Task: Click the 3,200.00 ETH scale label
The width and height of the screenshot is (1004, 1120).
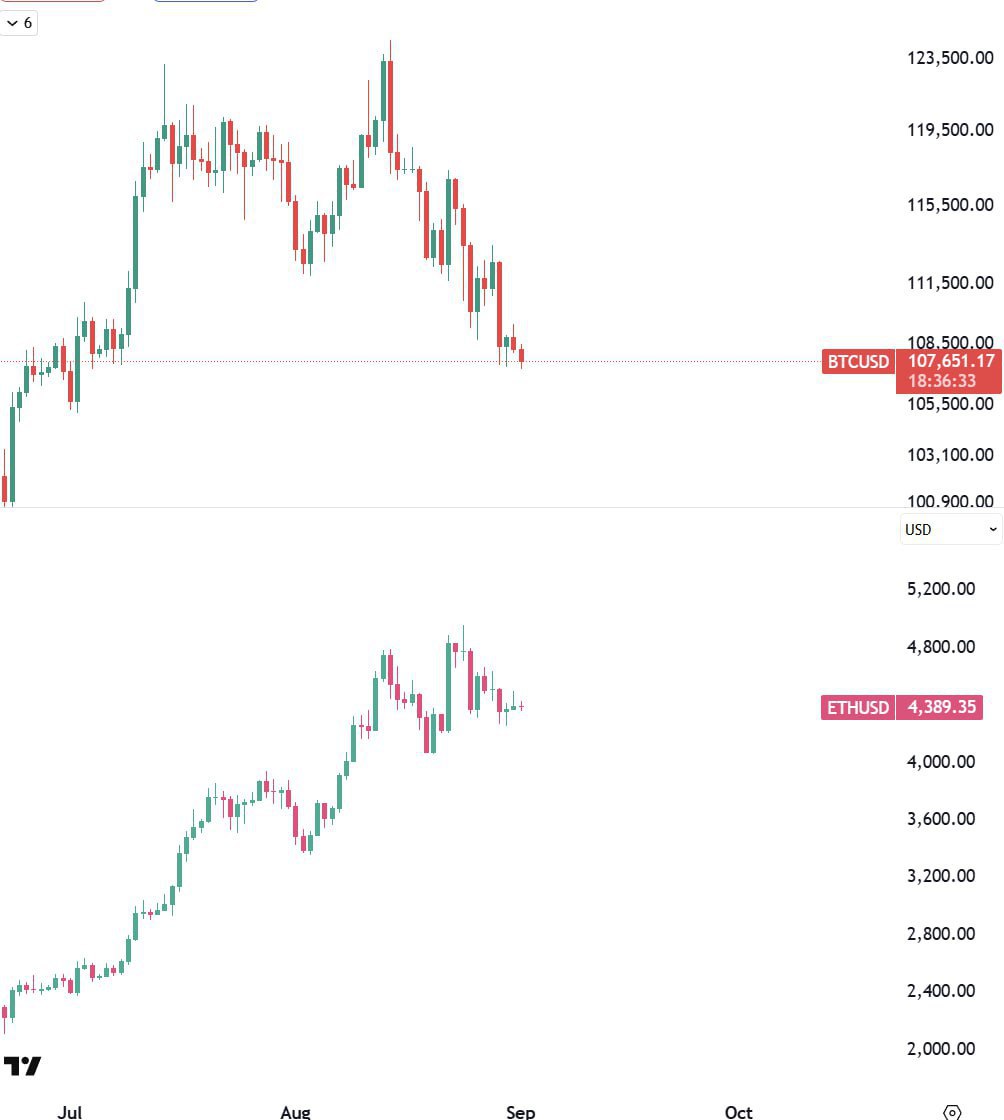Action: (x=940, y=876)
